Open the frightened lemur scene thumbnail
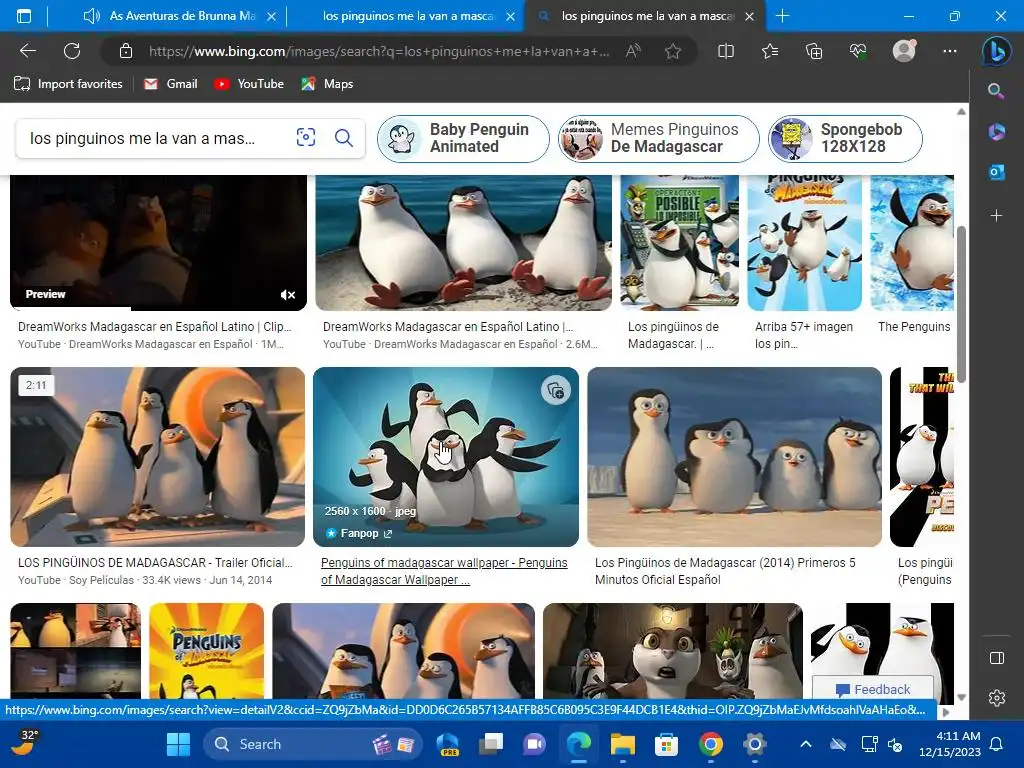Image resolution: width=1024 pixels, height=768 pixels. (x=673, y=651)
